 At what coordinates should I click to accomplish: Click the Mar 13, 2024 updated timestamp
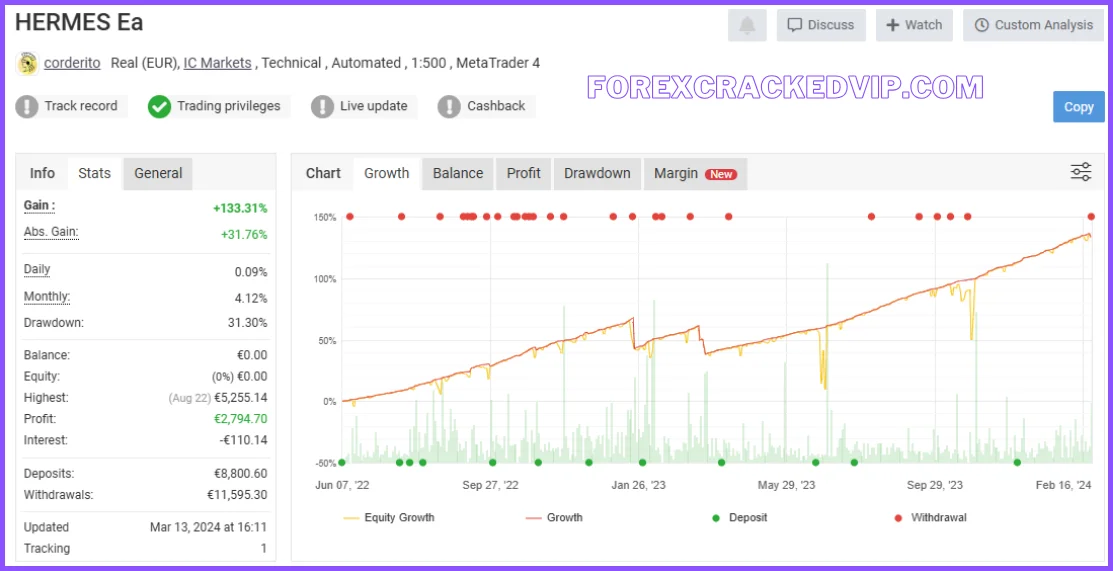click(208, 527)
